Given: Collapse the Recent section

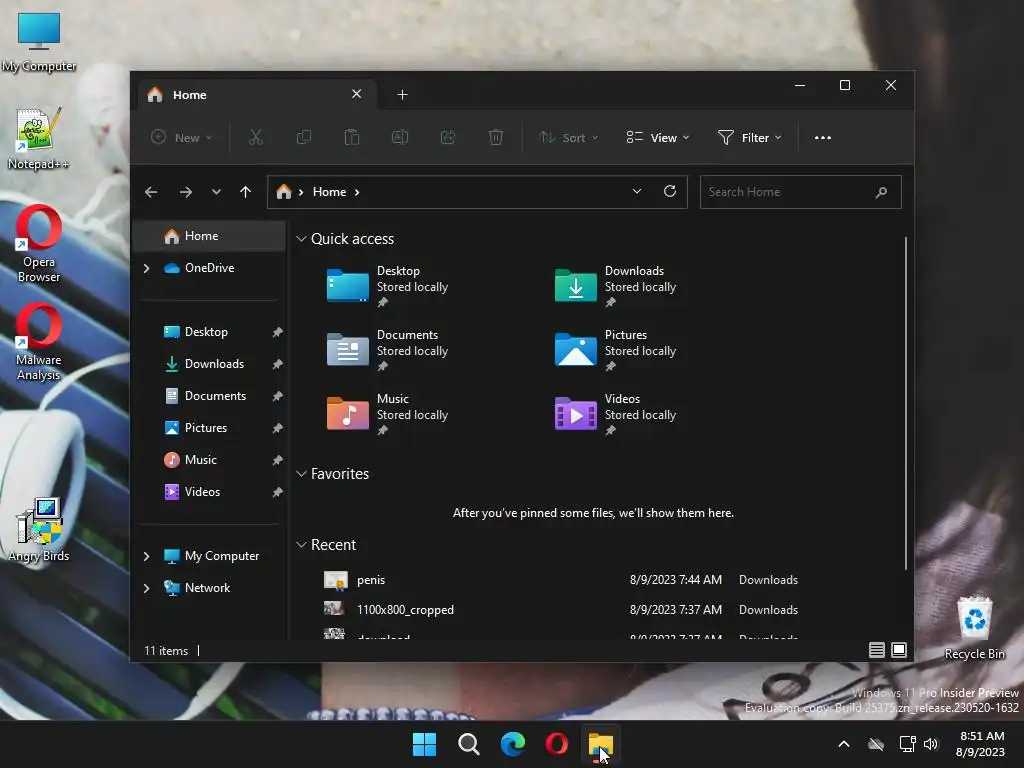Looking at the screenshot, I should pyautogui.click(x=301, y=545).
